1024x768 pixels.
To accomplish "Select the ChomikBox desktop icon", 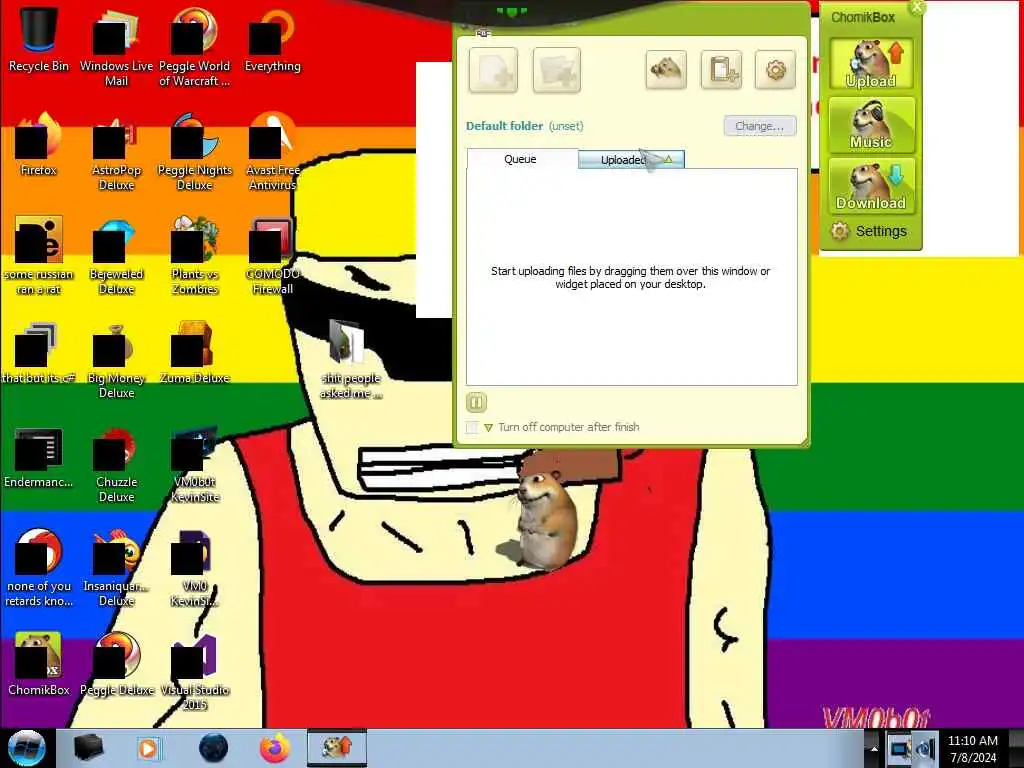I will (39, 664).
